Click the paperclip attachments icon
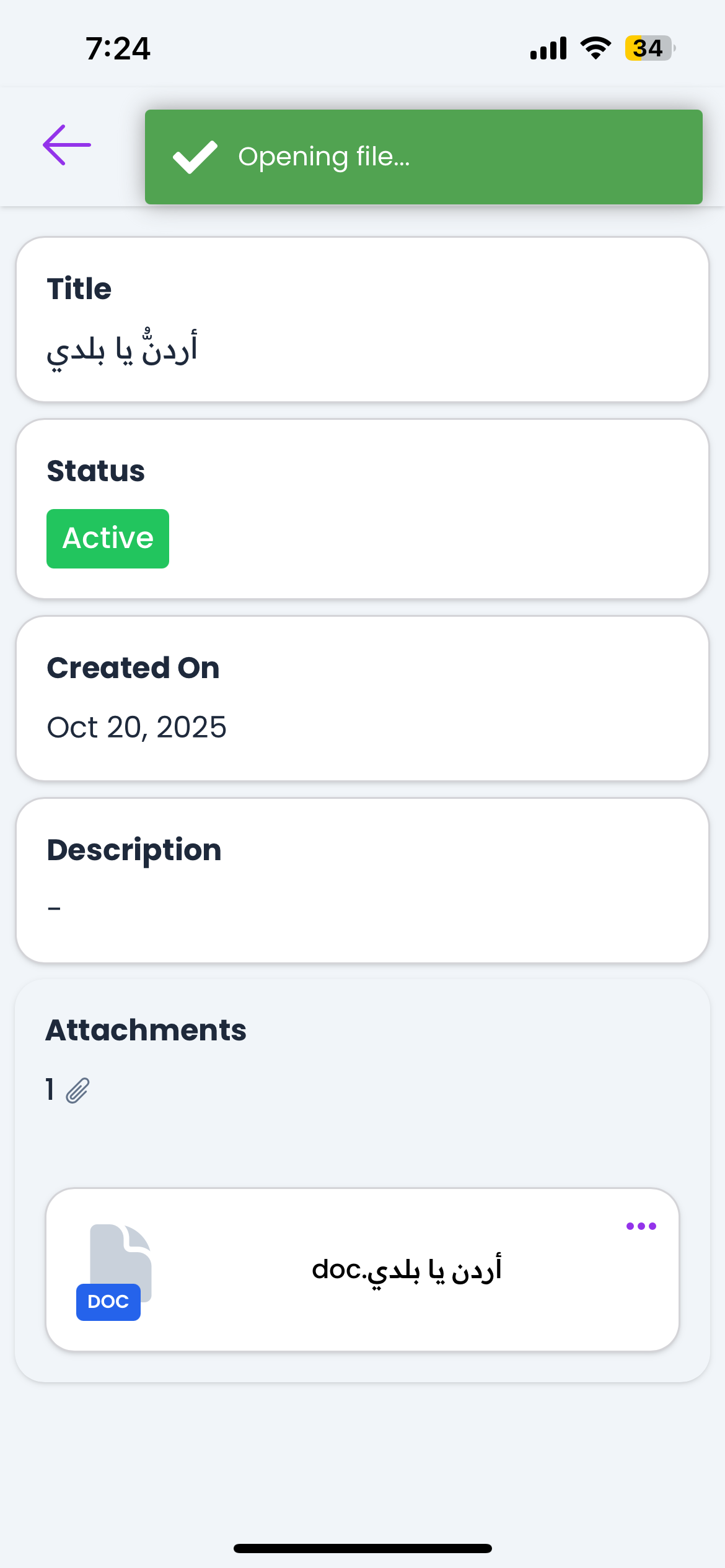Image resolution: width=725 pixels, height=1568 pixels. (x=77, y=1091)
